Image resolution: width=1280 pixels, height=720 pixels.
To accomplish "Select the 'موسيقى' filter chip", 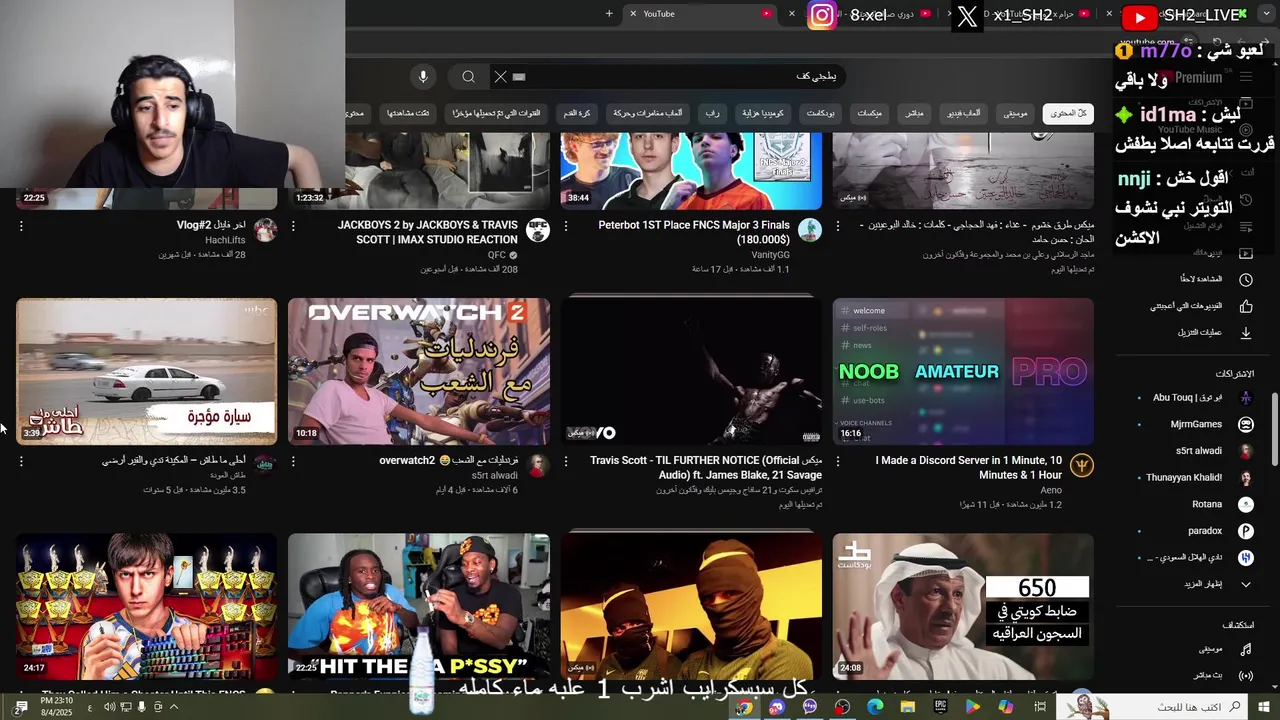I will [x=1015, y=113].
